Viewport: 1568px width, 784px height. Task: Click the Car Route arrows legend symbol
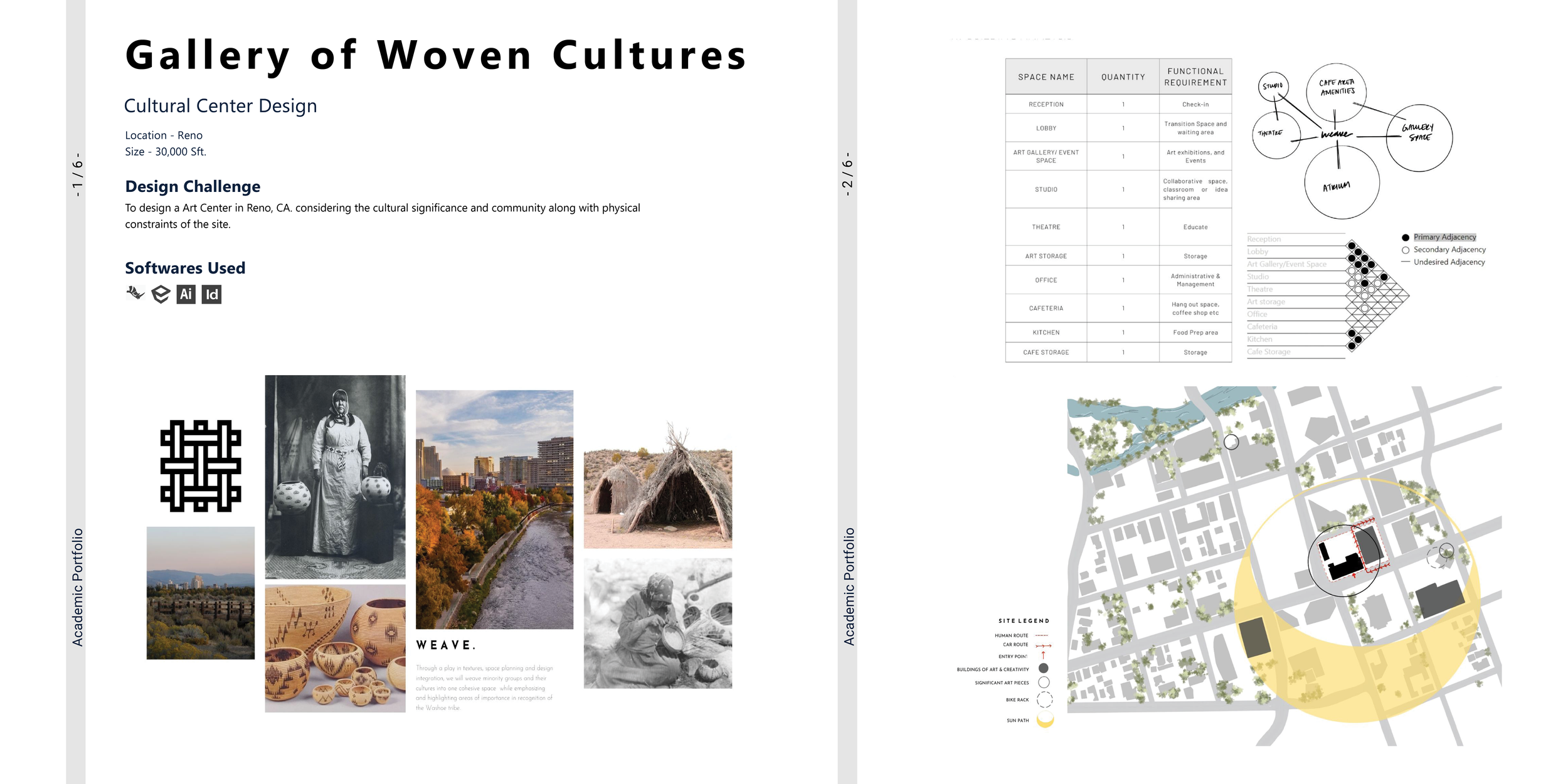tap(1043, 645)
